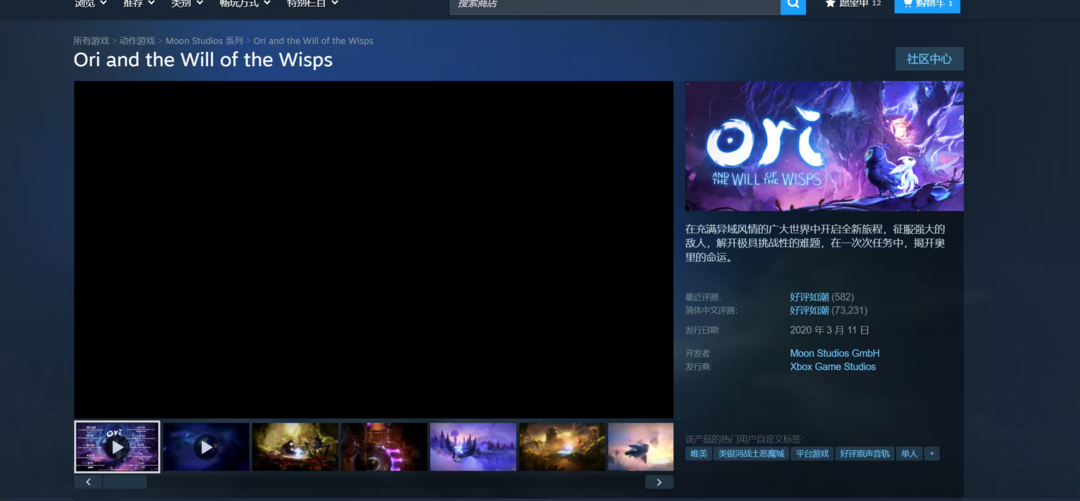1080x501 pixels.
Task: Go to 动作游戏 breadcrumb link
Action: pos(137,41)
